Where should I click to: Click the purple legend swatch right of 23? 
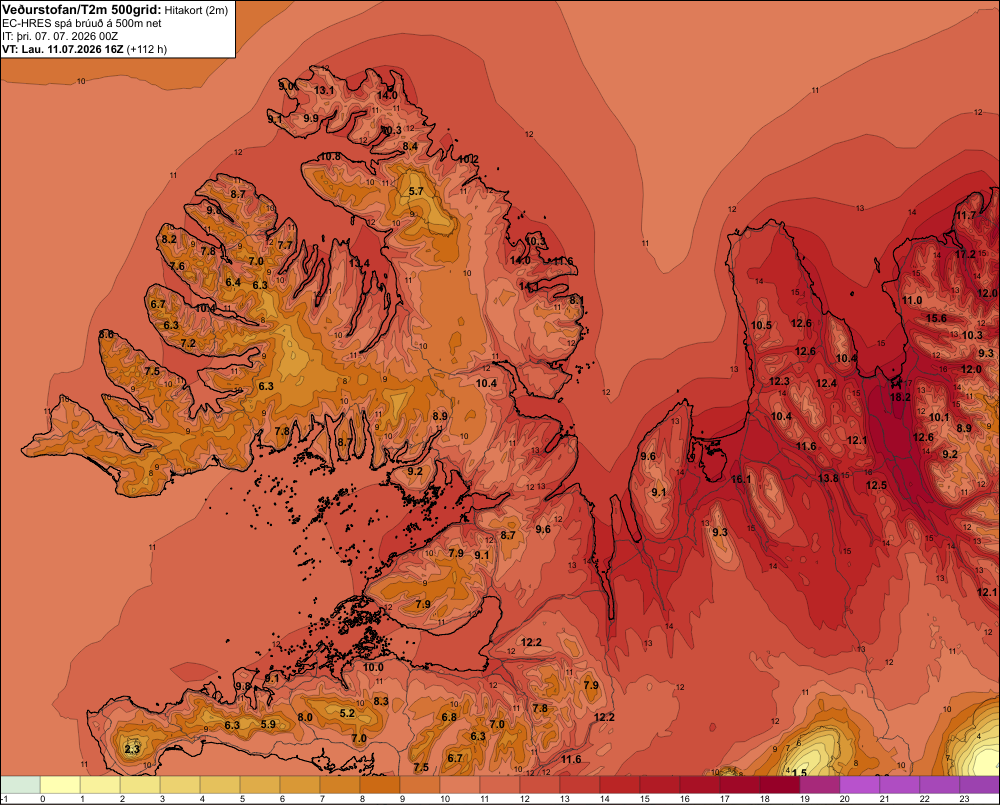point(980,784)
